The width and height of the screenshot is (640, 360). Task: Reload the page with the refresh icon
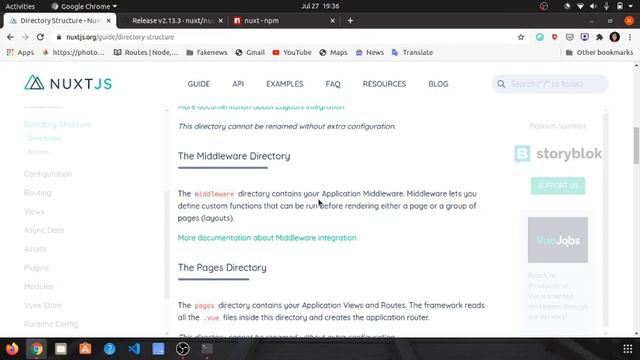click(x=40, y=37)
